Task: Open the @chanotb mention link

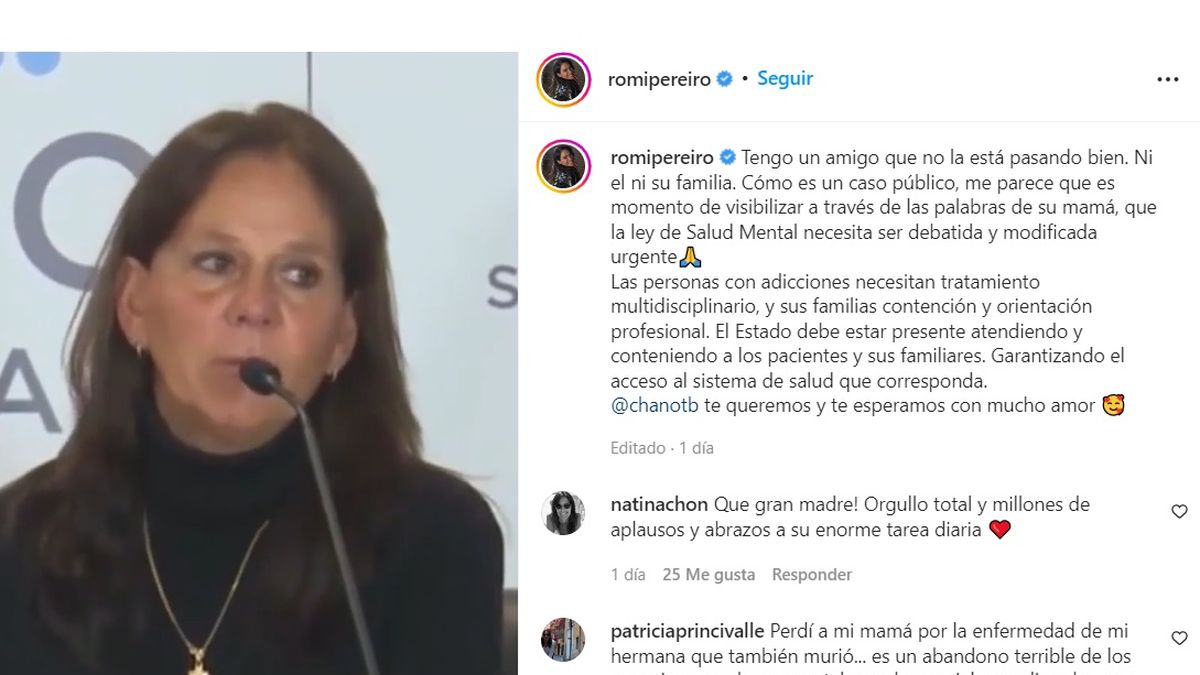Action: [x=645, y=407]
